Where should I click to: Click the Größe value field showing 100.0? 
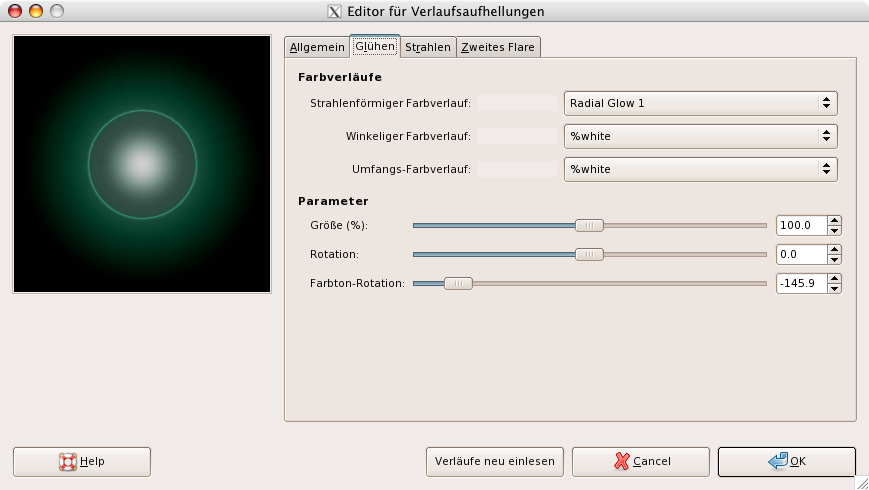[801, 226]
